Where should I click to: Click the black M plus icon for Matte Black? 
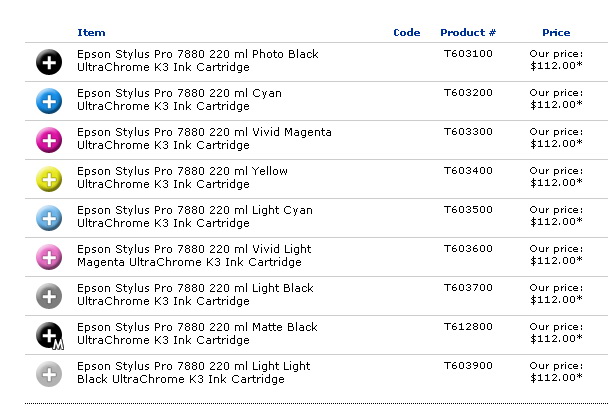pyautogui.click(x=50, y=336)
